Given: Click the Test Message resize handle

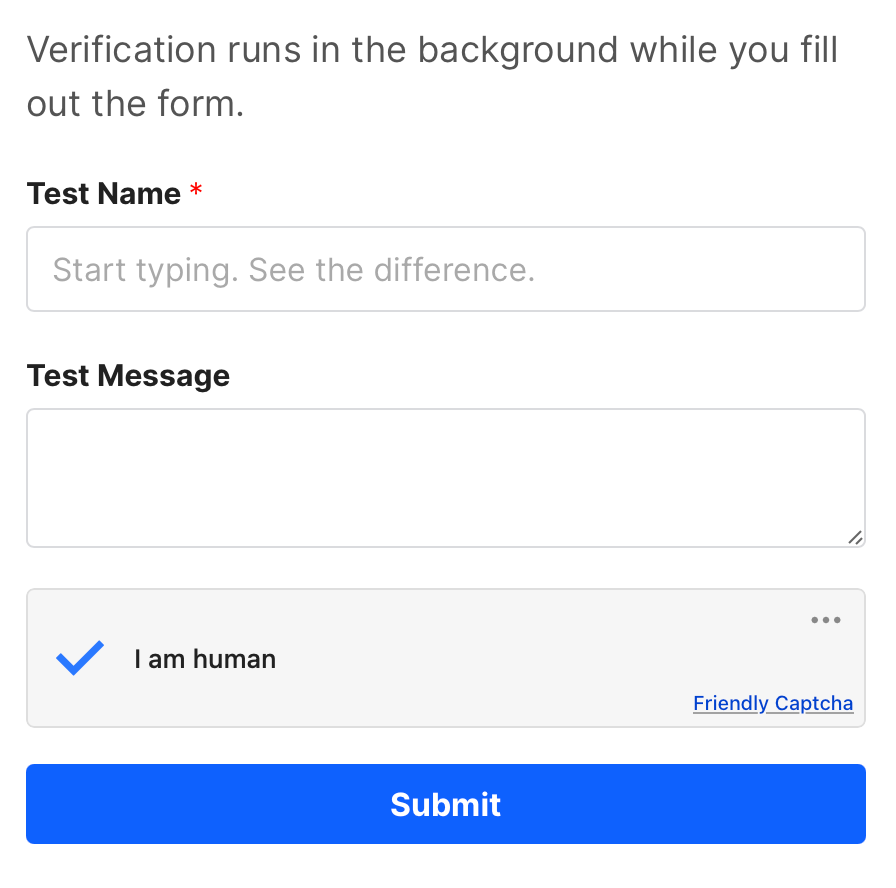Looking at the screenshot, I should point(855,537).
